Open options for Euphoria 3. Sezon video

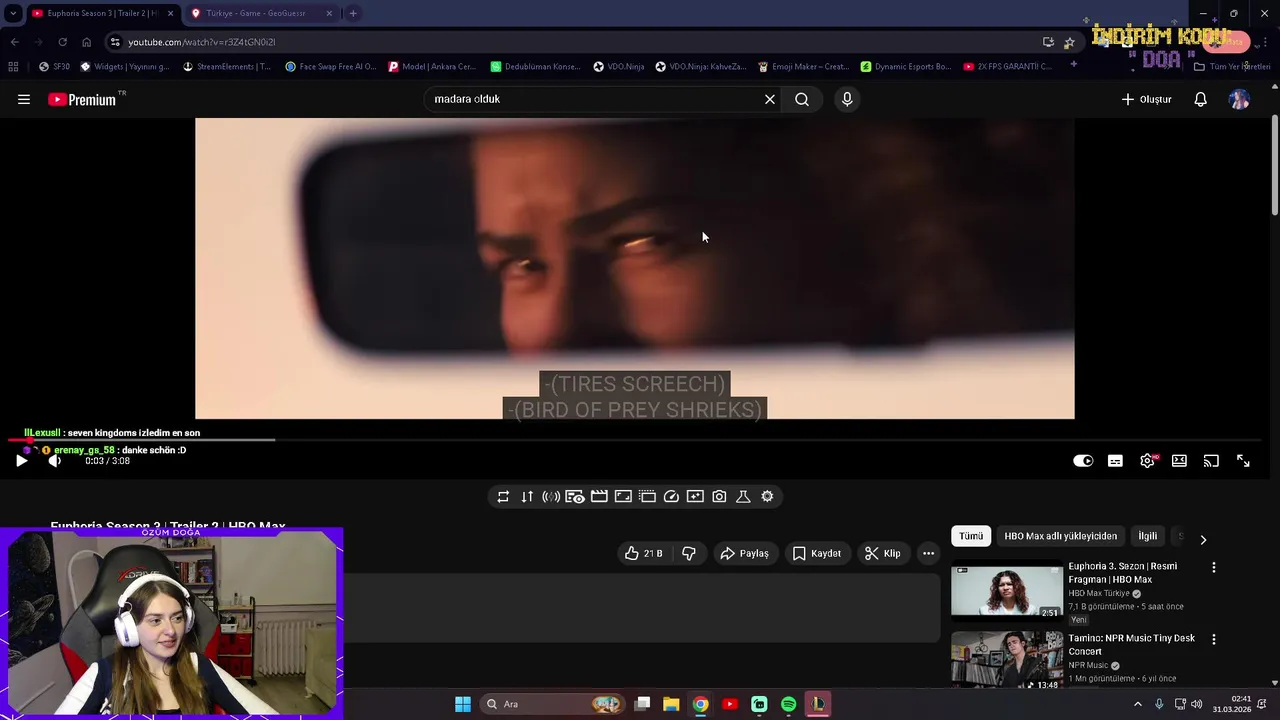click(x=1214, y=567)
